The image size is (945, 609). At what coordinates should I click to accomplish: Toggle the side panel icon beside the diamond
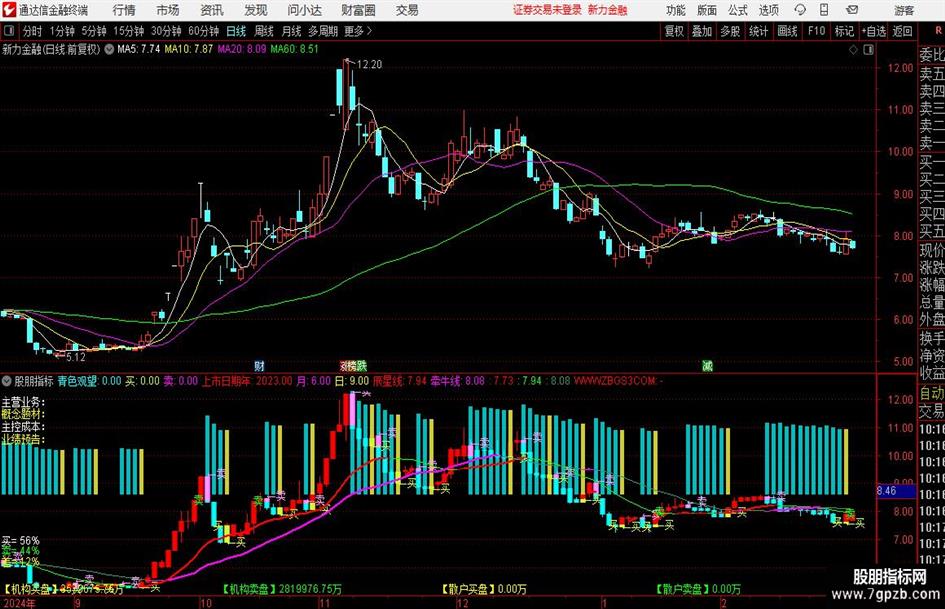click(868, 50)
